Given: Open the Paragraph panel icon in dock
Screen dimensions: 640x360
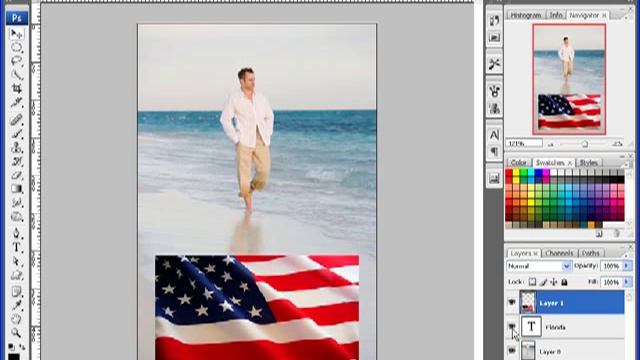Looking at the screenshot, I should click(x=494, y=152).
